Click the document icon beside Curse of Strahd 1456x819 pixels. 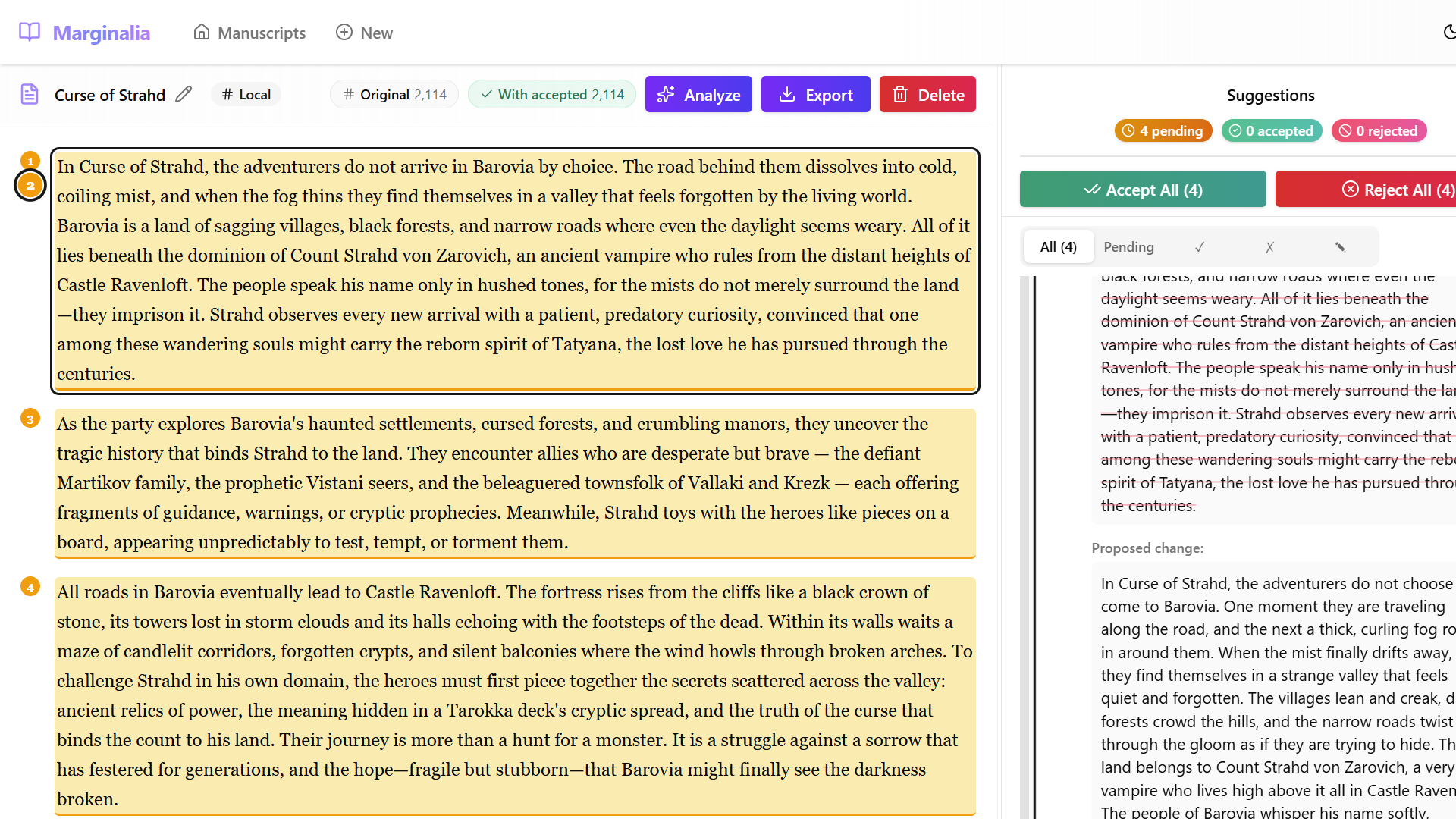pos(30,94)
